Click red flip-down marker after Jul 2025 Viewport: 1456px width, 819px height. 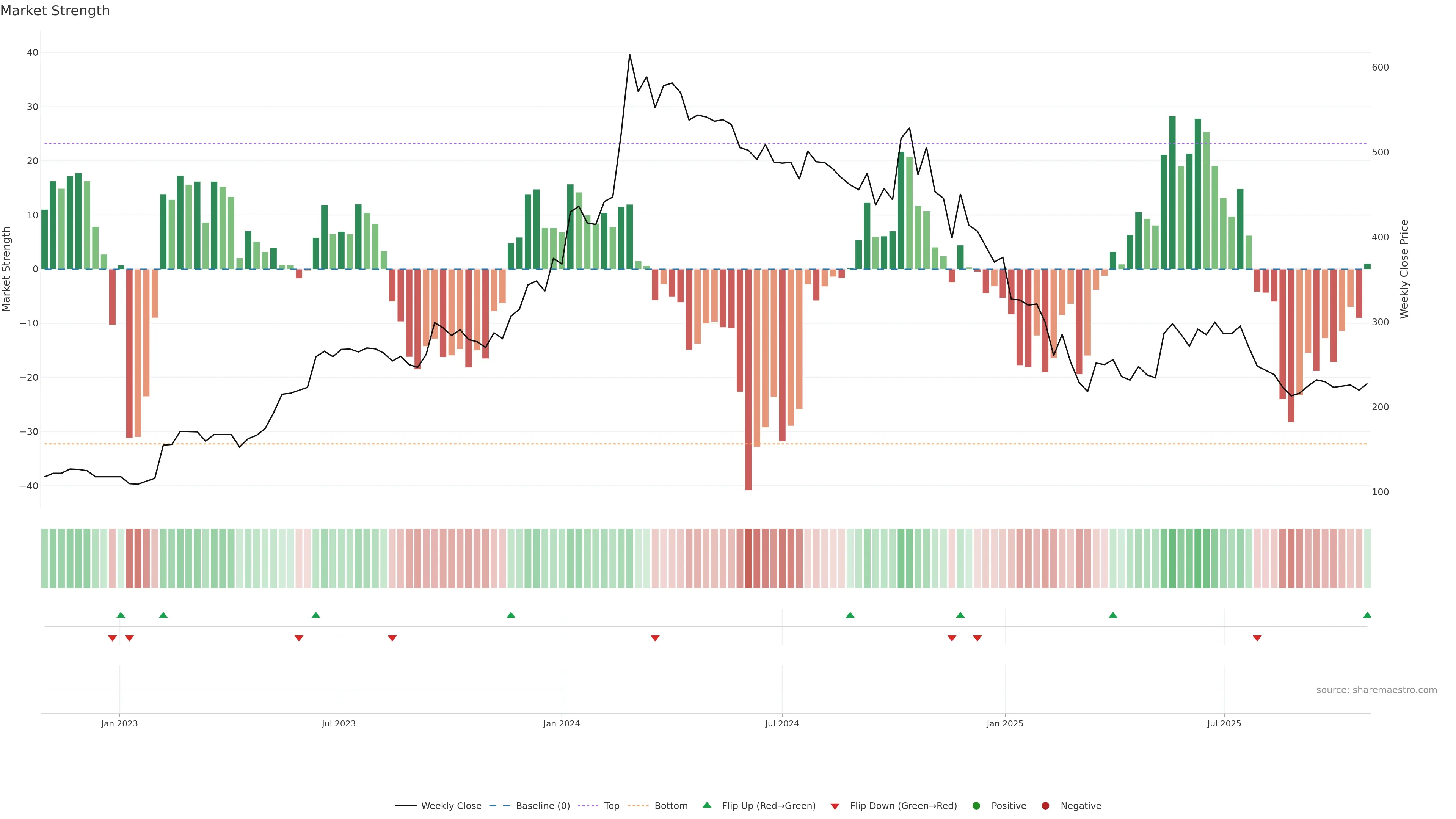pos(1257,638)
